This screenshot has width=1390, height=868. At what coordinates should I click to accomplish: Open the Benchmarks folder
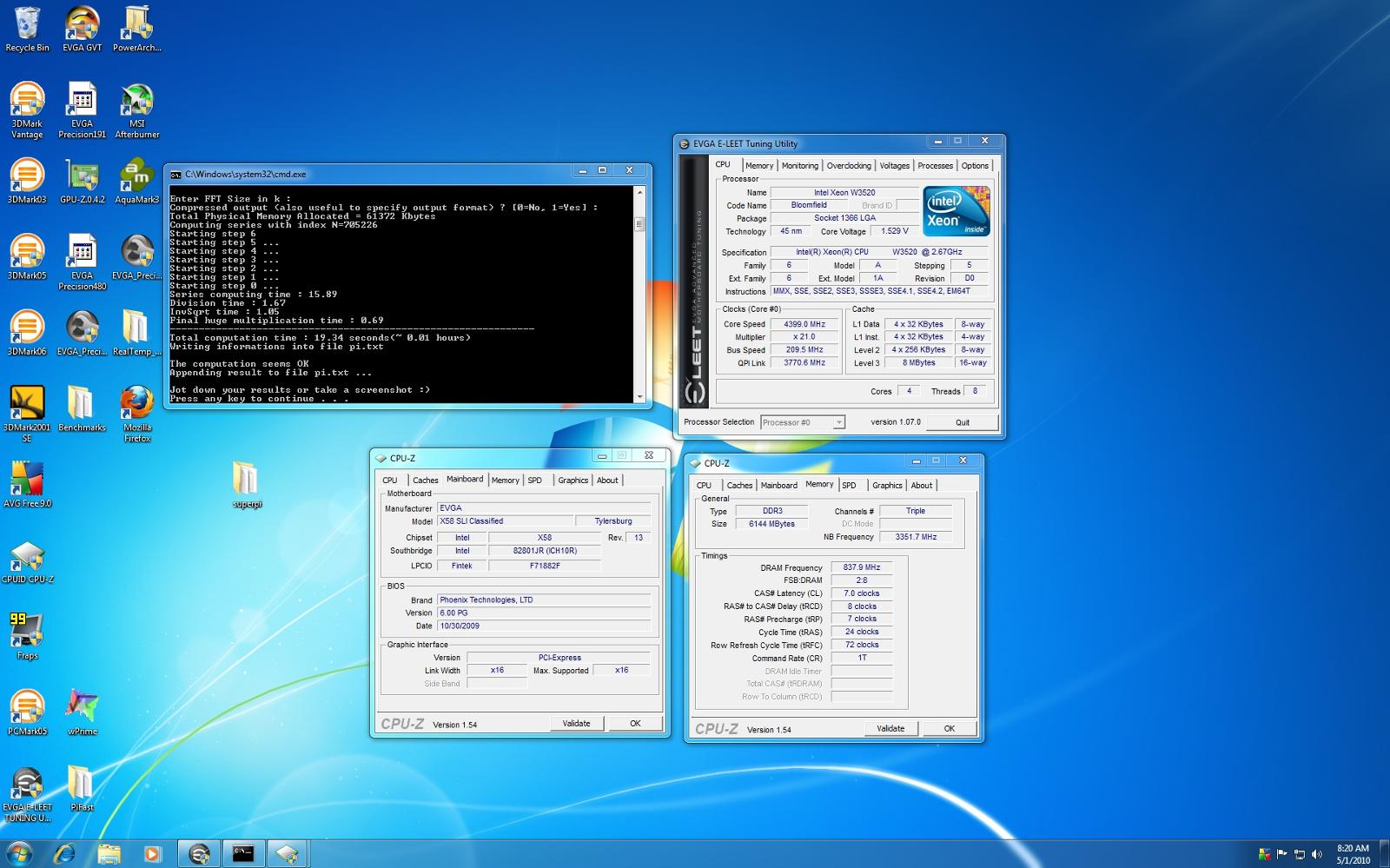click(82, 409)
